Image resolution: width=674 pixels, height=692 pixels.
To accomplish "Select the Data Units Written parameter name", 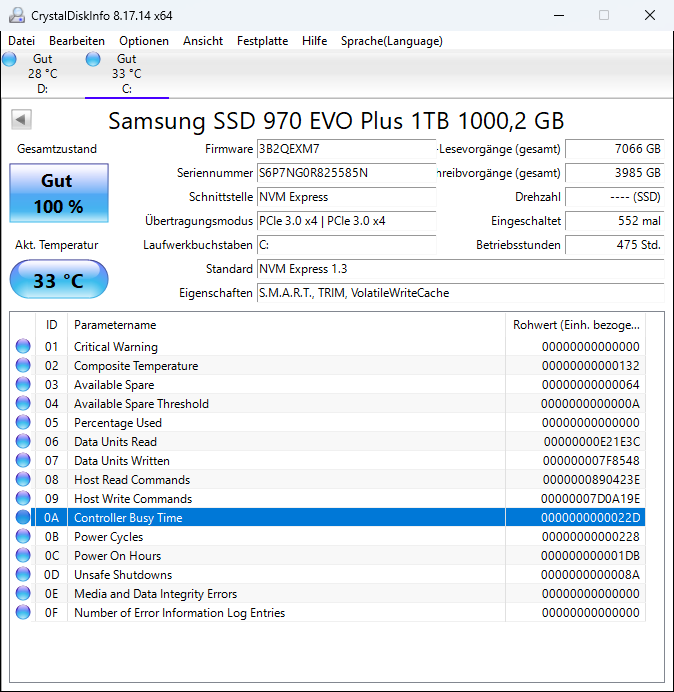I will 122,461.
